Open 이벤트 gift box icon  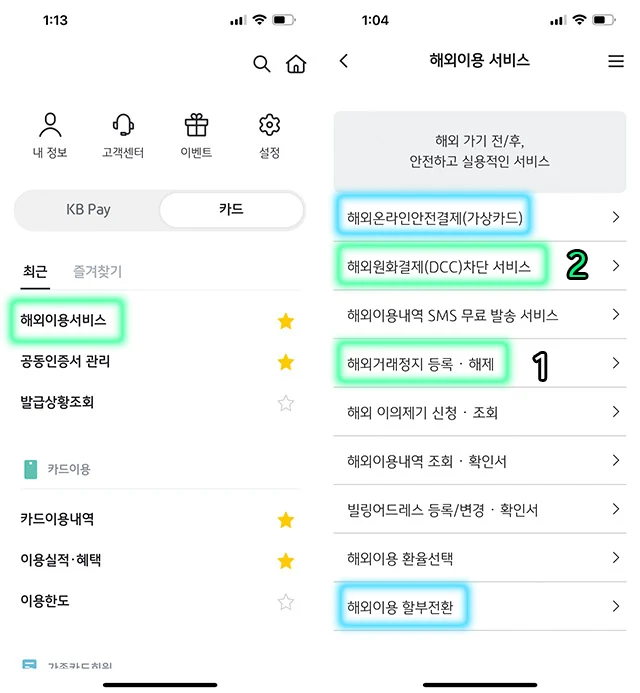[196, 125]
